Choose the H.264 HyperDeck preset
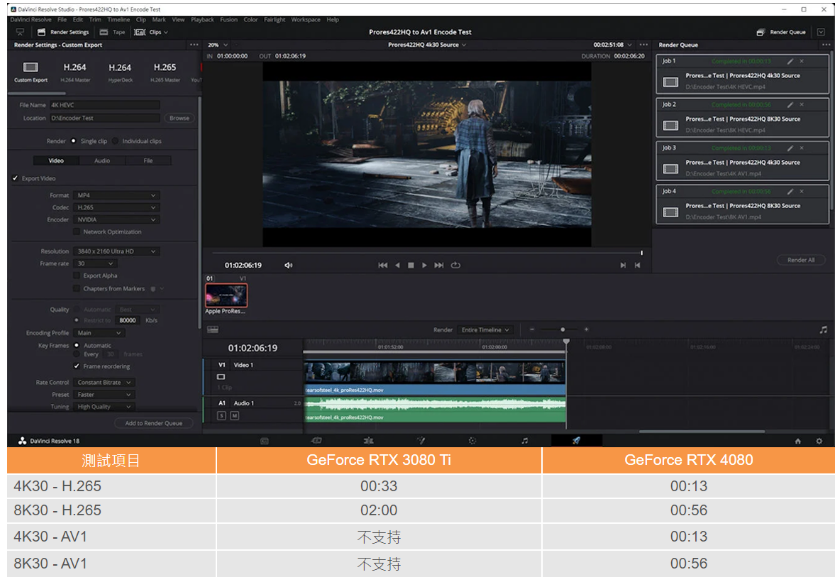This screenshot has height=577, width=835. click(120, 72)
